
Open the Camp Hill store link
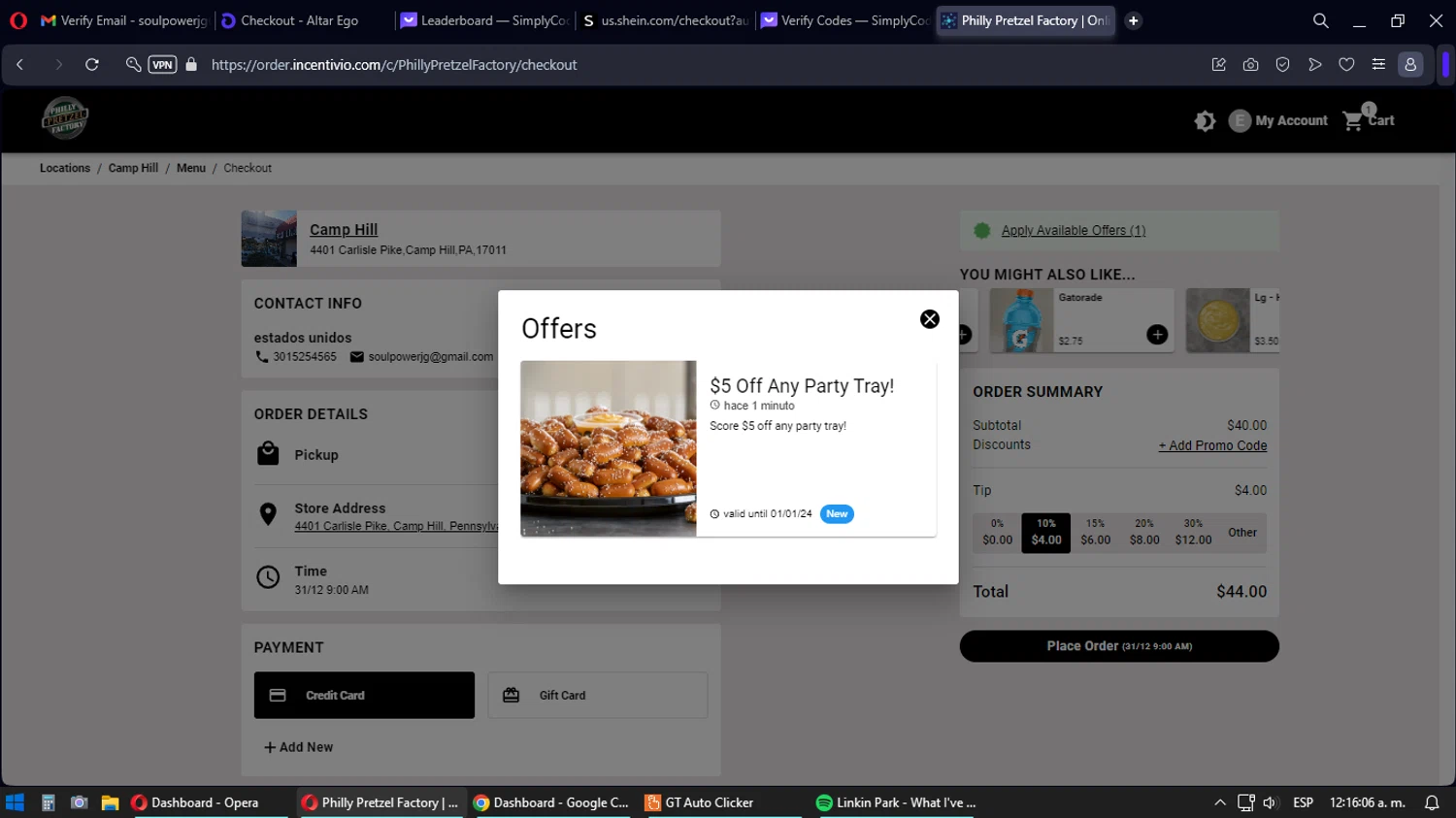click(x=344, y=230)
